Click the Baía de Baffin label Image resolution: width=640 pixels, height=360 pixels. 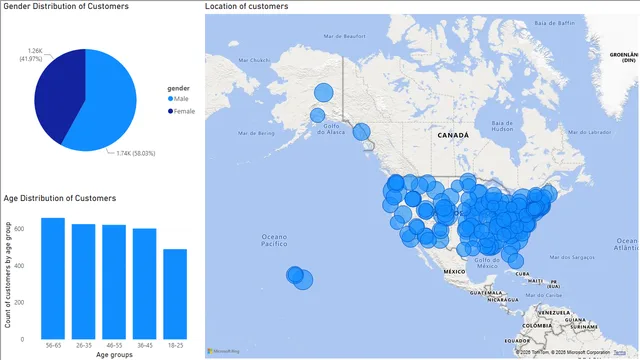555,23
